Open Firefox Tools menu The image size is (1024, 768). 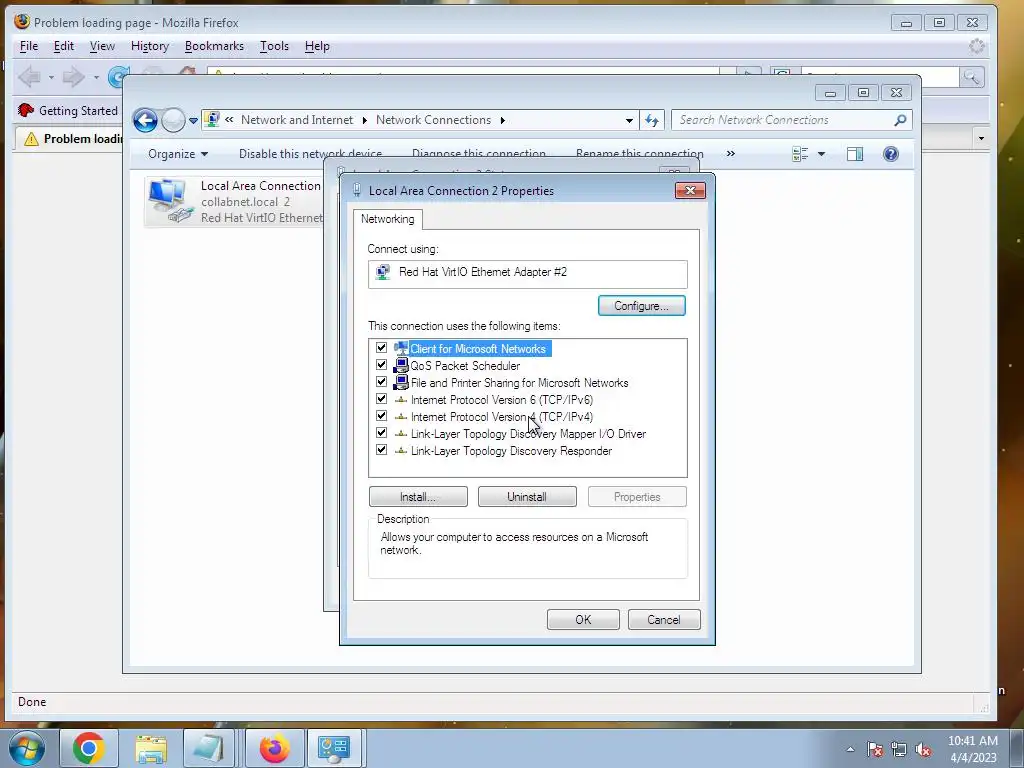274,46
